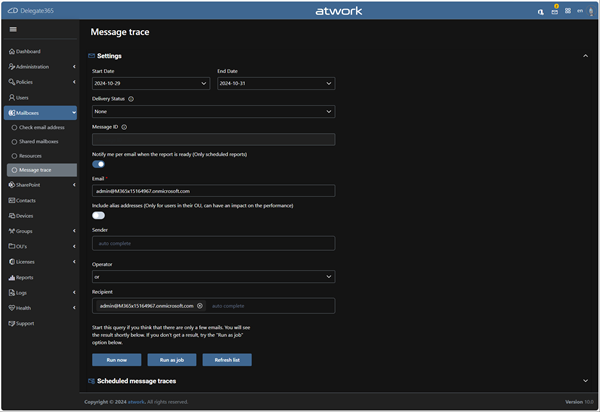Show Message ID info tooltip icon
This screenshot has width=600, height=412.
click(x=124, y=127)
